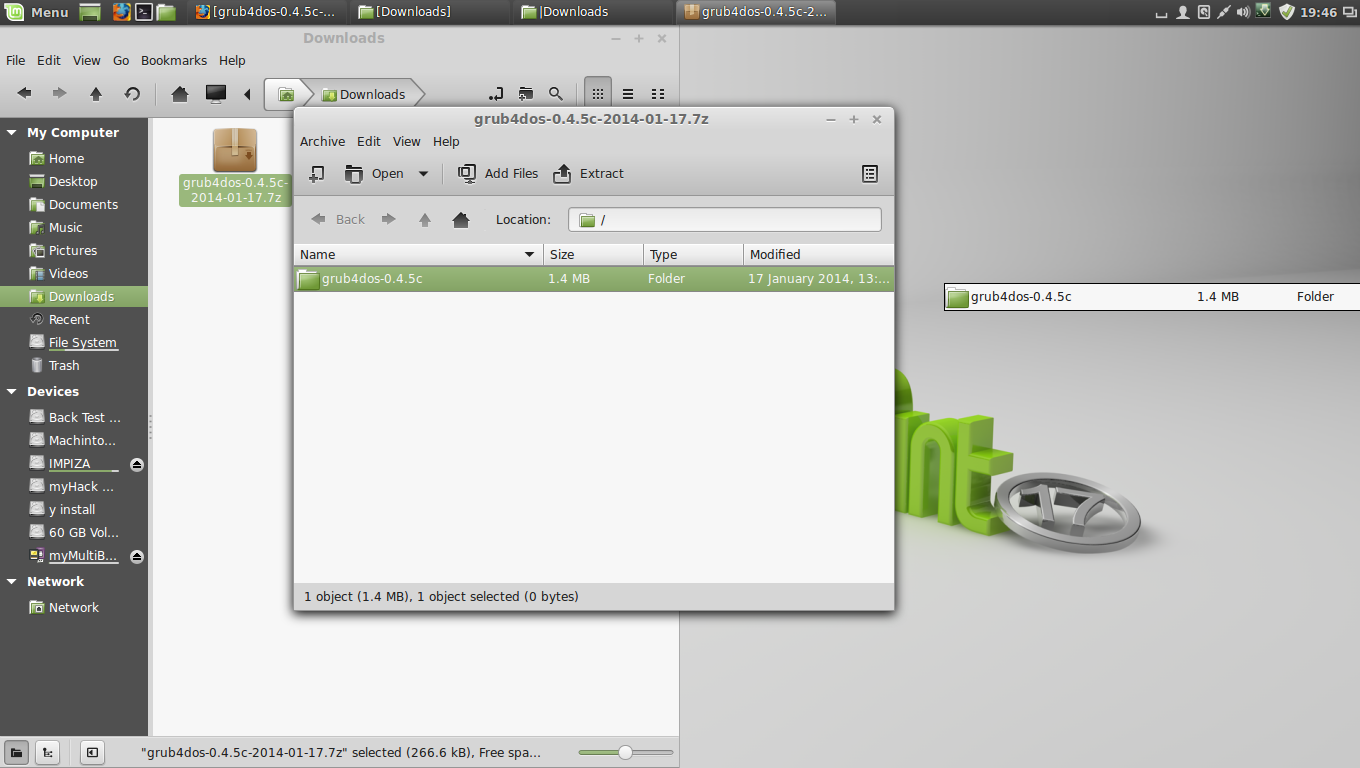Show tree view sidebar via status bar button
Screen dimensions: 1360x768
click(x=46, y=752)
